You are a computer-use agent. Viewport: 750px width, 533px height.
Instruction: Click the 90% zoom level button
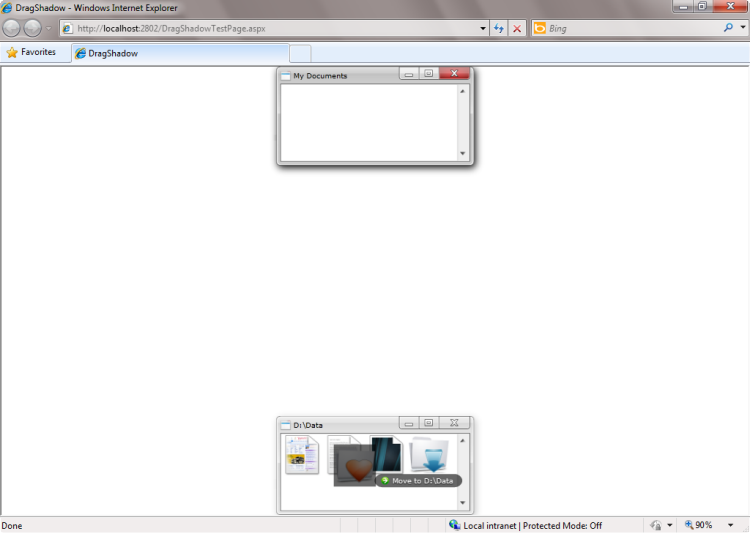tap(699, 525)
